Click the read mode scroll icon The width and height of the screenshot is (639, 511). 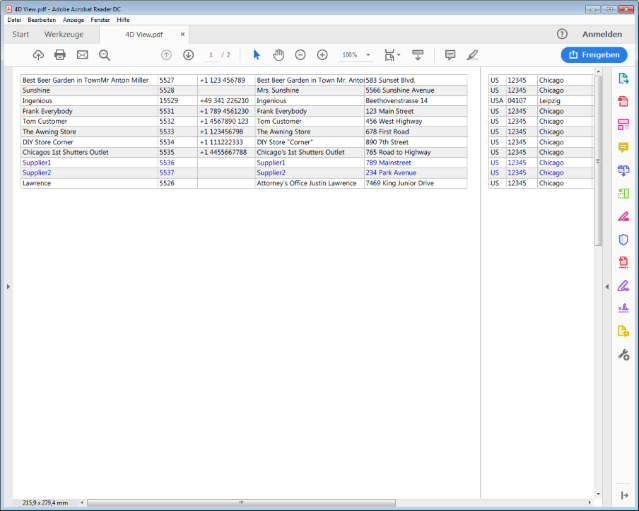pyautogui.click(x=418, y=55)
